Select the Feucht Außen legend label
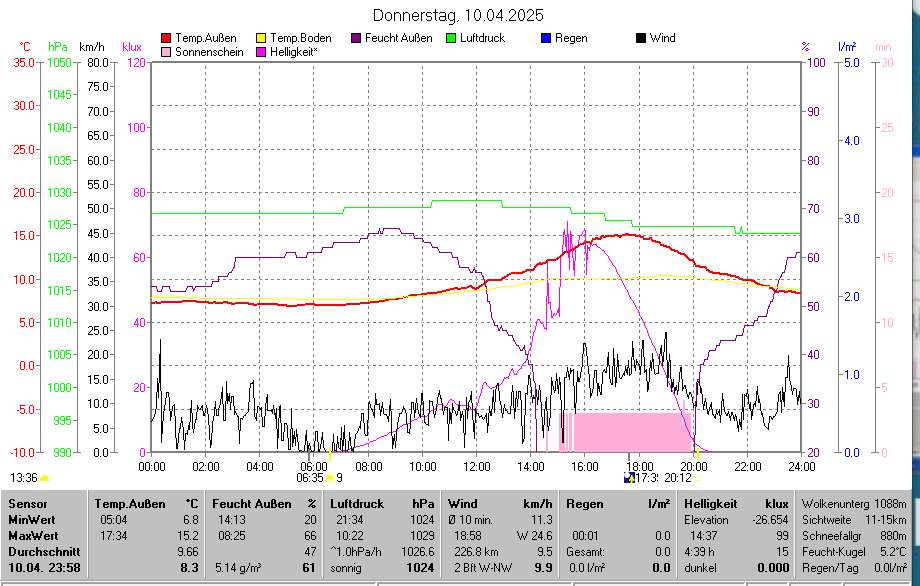920x586 pixels. 399,38
